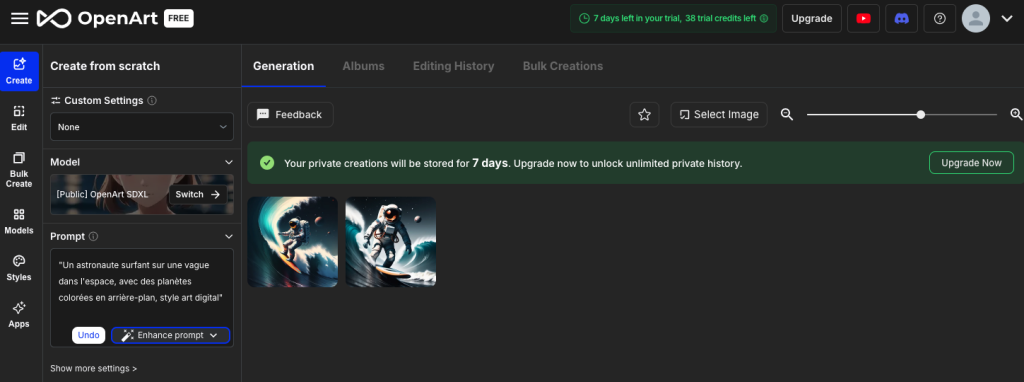This screenshot has width=1024, height=382.
Task: Switch to the Albums tab
Action: click(363, 66)
